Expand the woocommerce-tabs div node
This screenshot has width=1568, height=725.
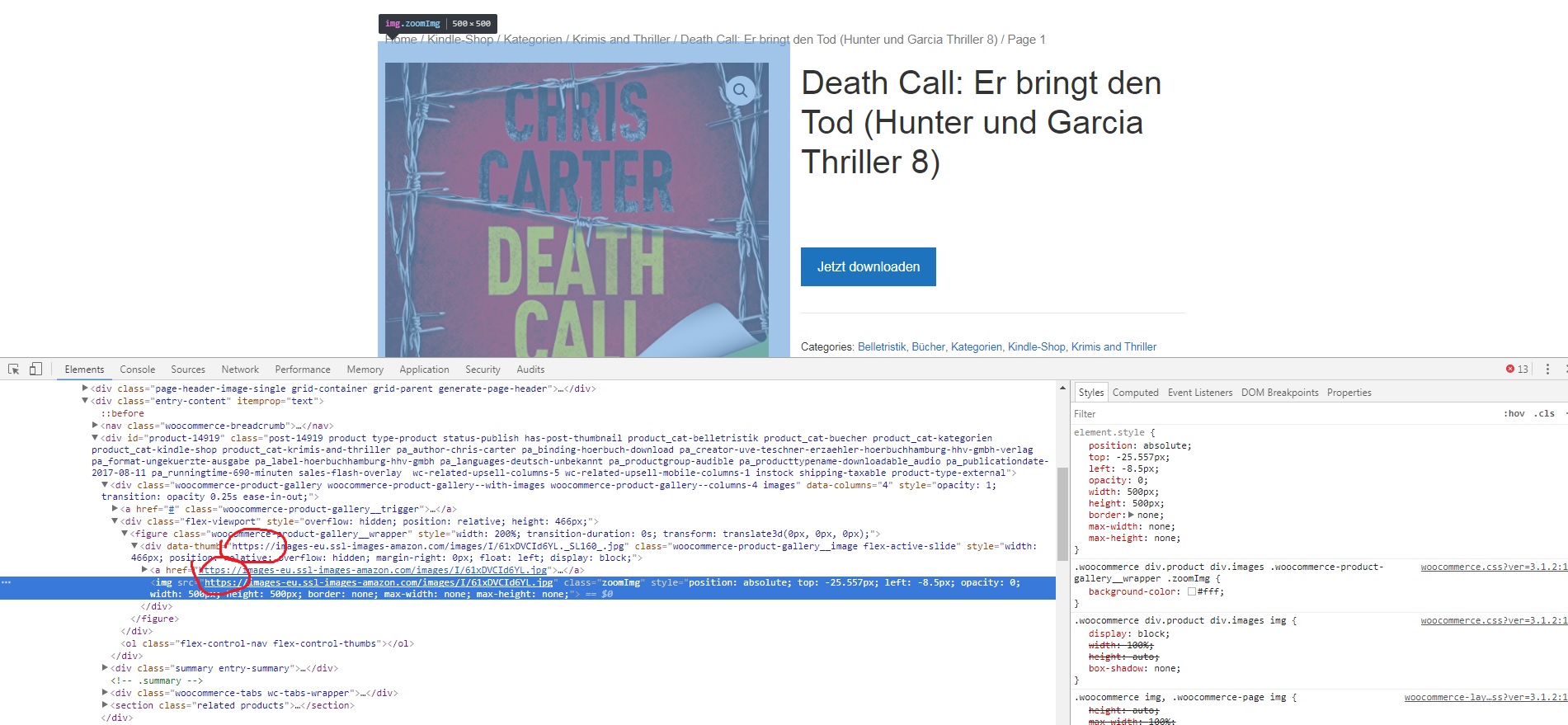point(105,693)
